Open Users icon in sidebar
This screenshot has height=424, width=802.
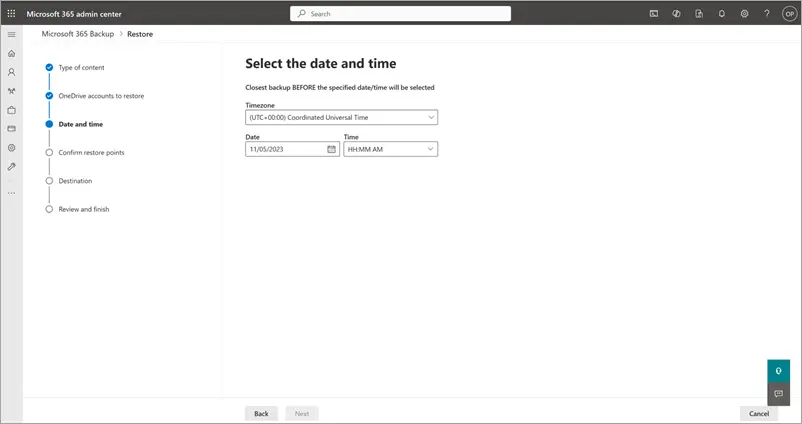click(x=11, y=72)
